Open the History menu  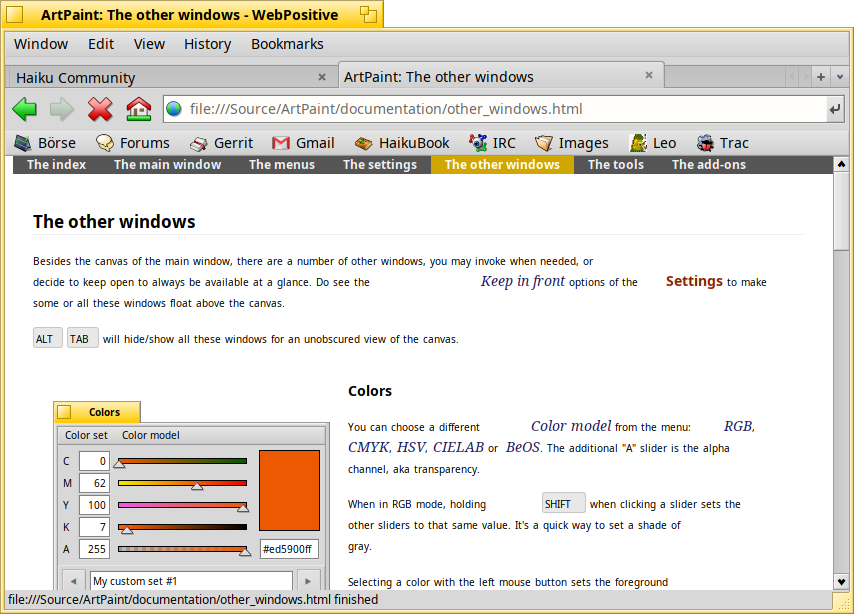(207, 44)
